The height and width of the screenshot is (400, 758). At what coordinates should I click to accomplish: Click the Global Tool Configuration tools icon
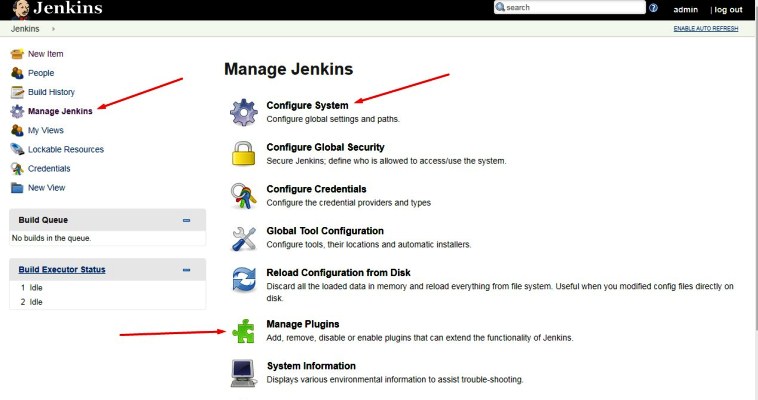[x=244, y=237]
